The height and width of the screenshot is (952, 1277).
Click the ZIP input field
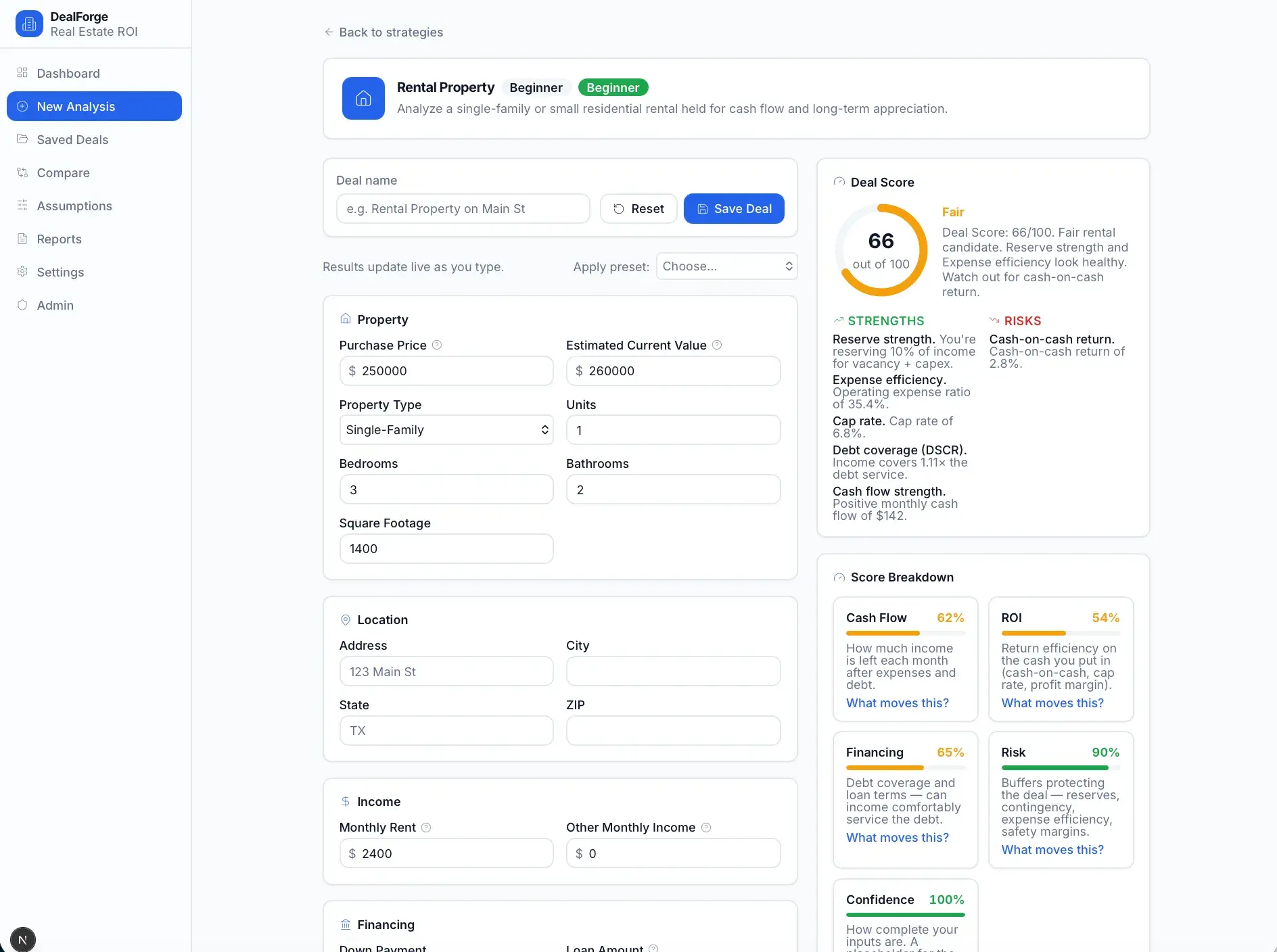673,731
